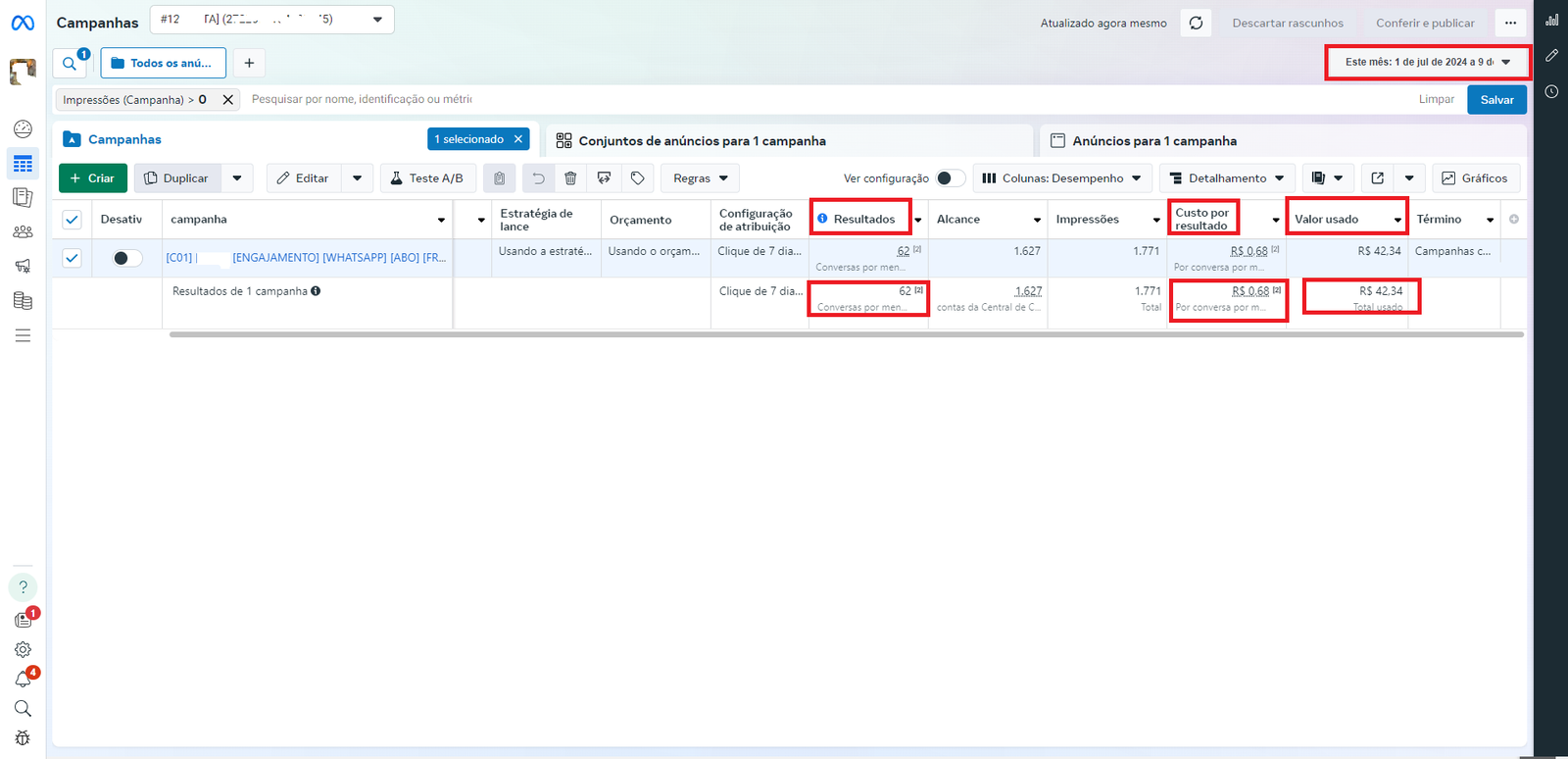Toggle campaign C01 active switch

coord(126,258)
